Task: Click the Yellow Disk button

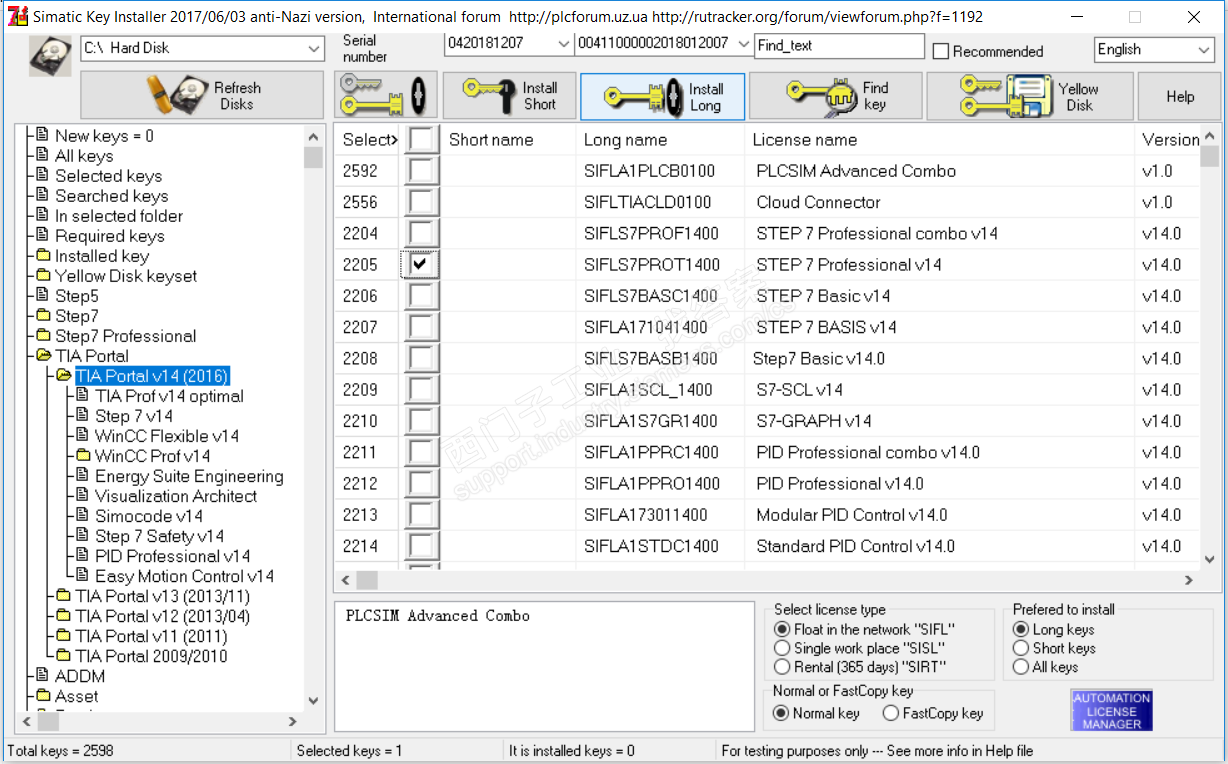Action: click(x=1030, y=96)
